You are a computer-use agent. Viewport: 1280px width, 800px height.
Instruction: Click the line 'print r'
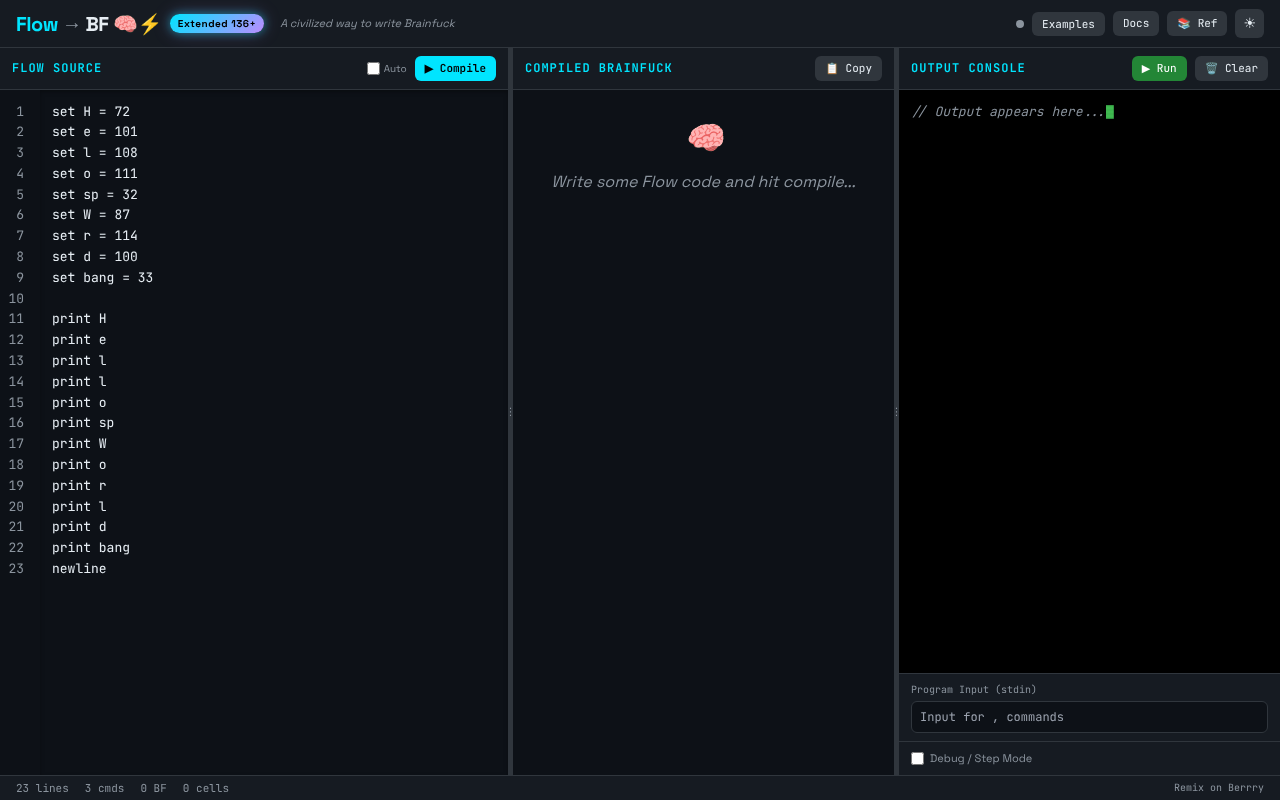point(79,486)
